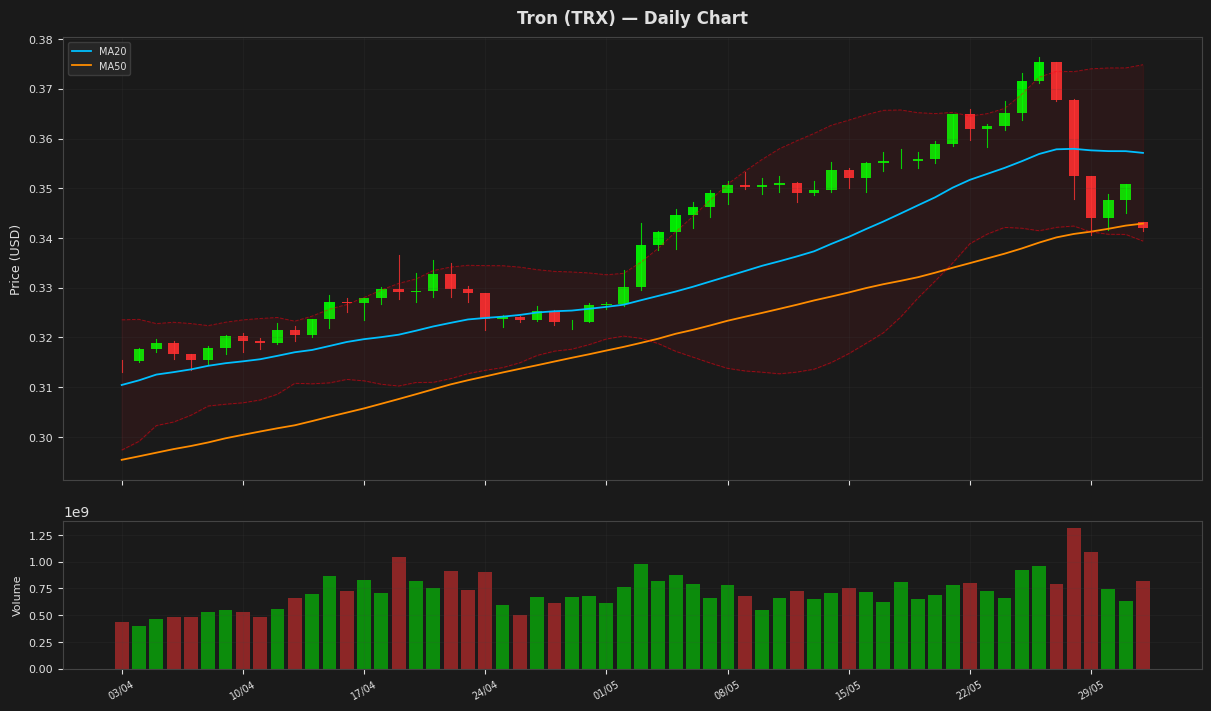Click the 0.30 price tick label
The width and height of the screenshot is (1211, 711).
coord(40,438)
